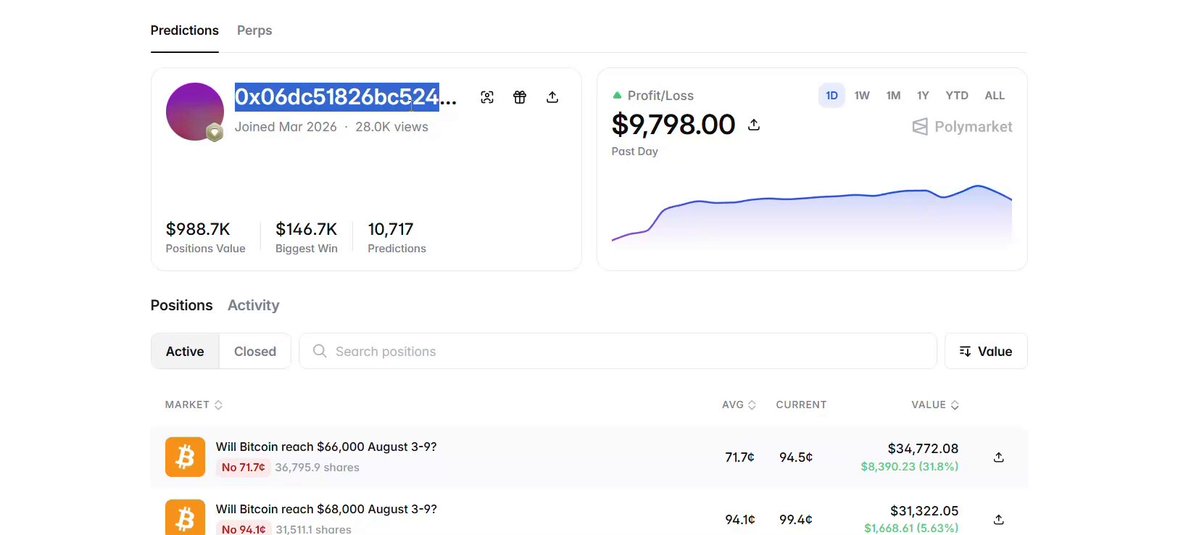Screen dimensions: 1199x535
Task: Set the chart range to 1Y
Action: (x=923, y=96)
